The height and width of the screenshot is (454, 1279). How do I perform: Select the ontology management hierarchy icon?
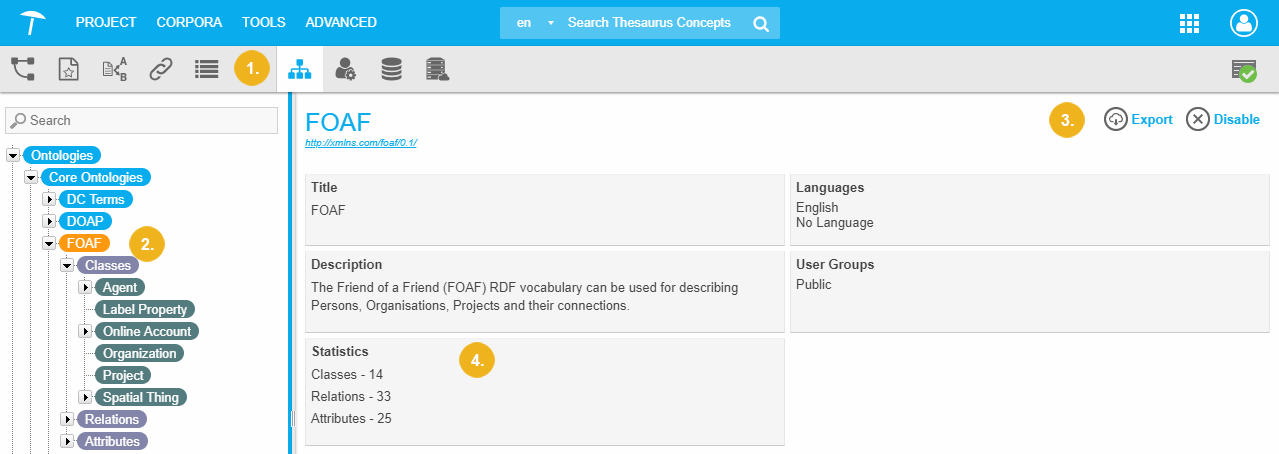(299, 69)
